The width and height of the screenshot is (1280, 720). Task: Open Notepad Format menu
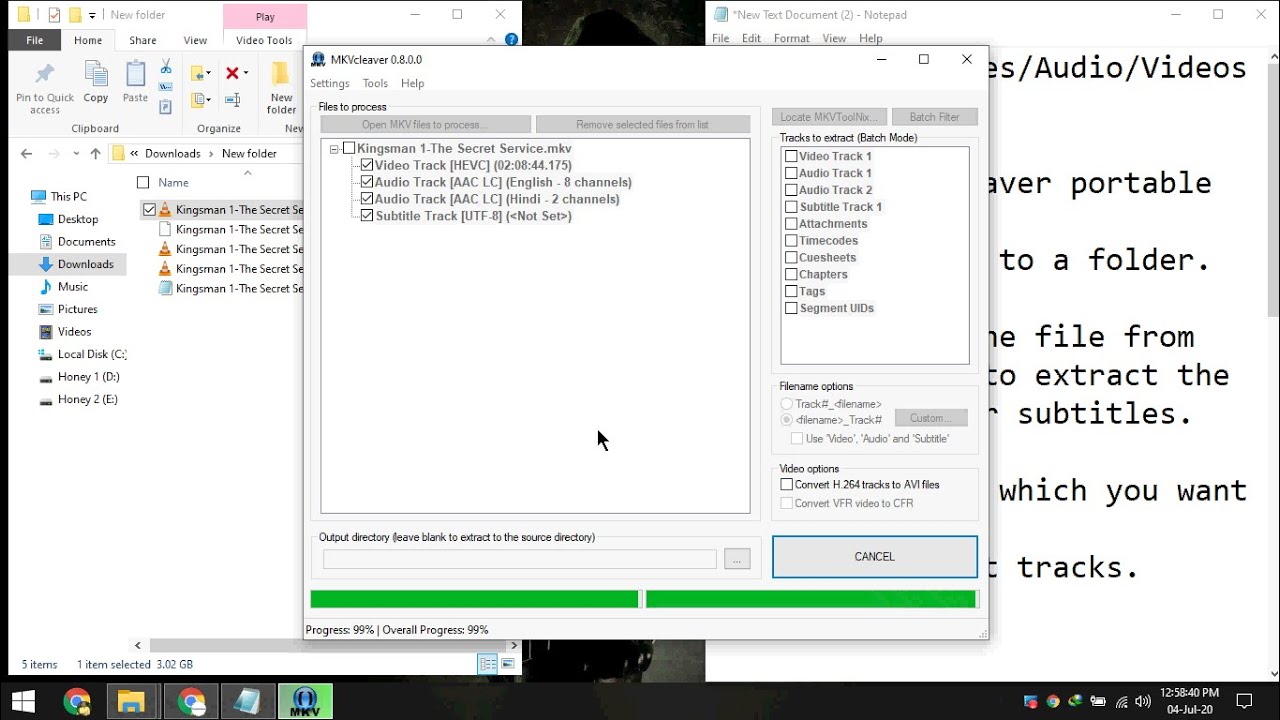[791, 39]
